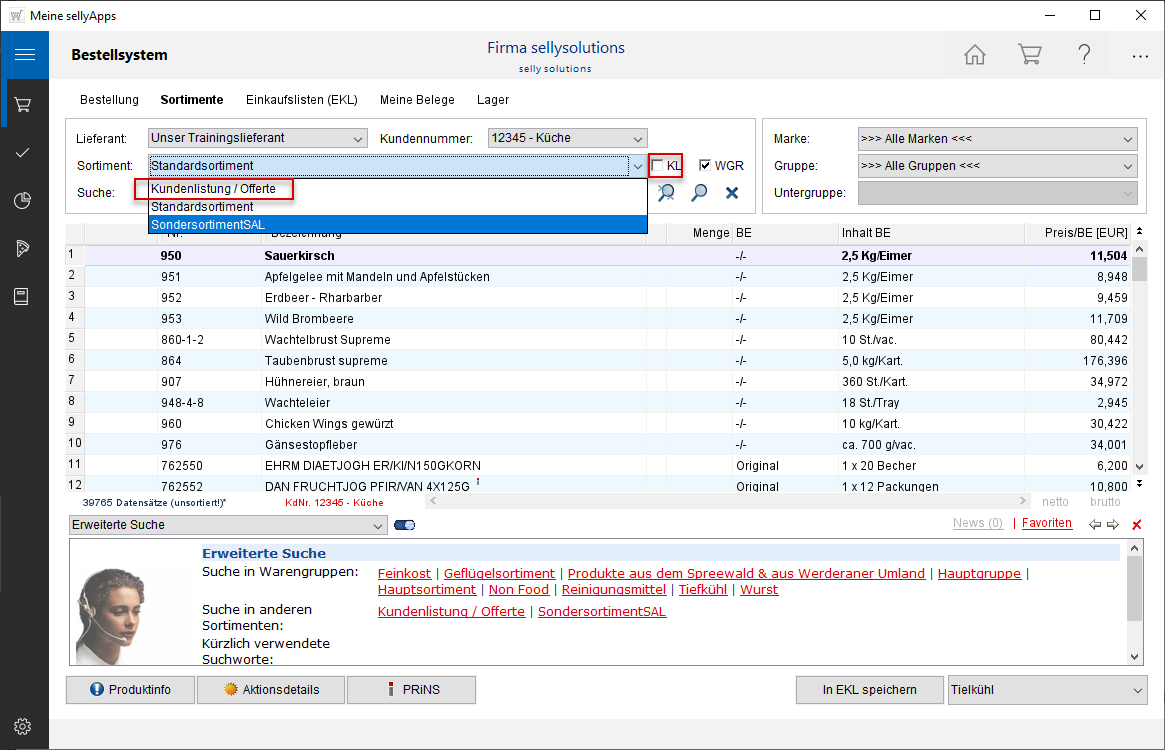Viewport: 1165px width, 750px height.
Task: Follow the Geflügelsortiment link
Action: [x=499, y=573]
